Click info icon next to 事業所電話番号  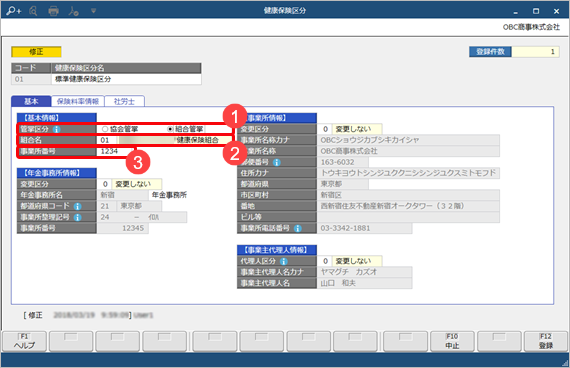(x=298, y=228)
